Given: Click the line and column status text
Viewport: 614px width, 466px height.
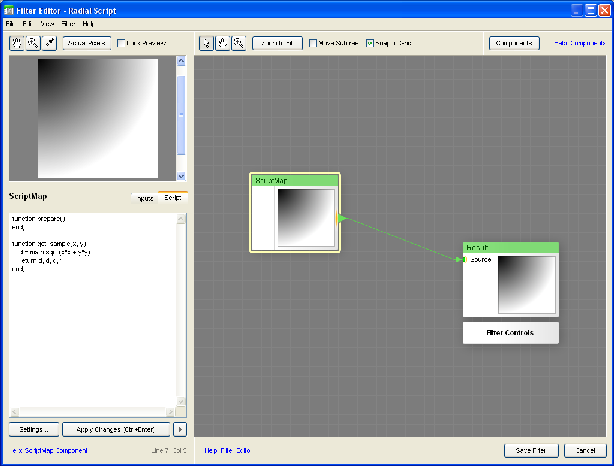Looking at the screenshot, I should [x=169, y=451].
